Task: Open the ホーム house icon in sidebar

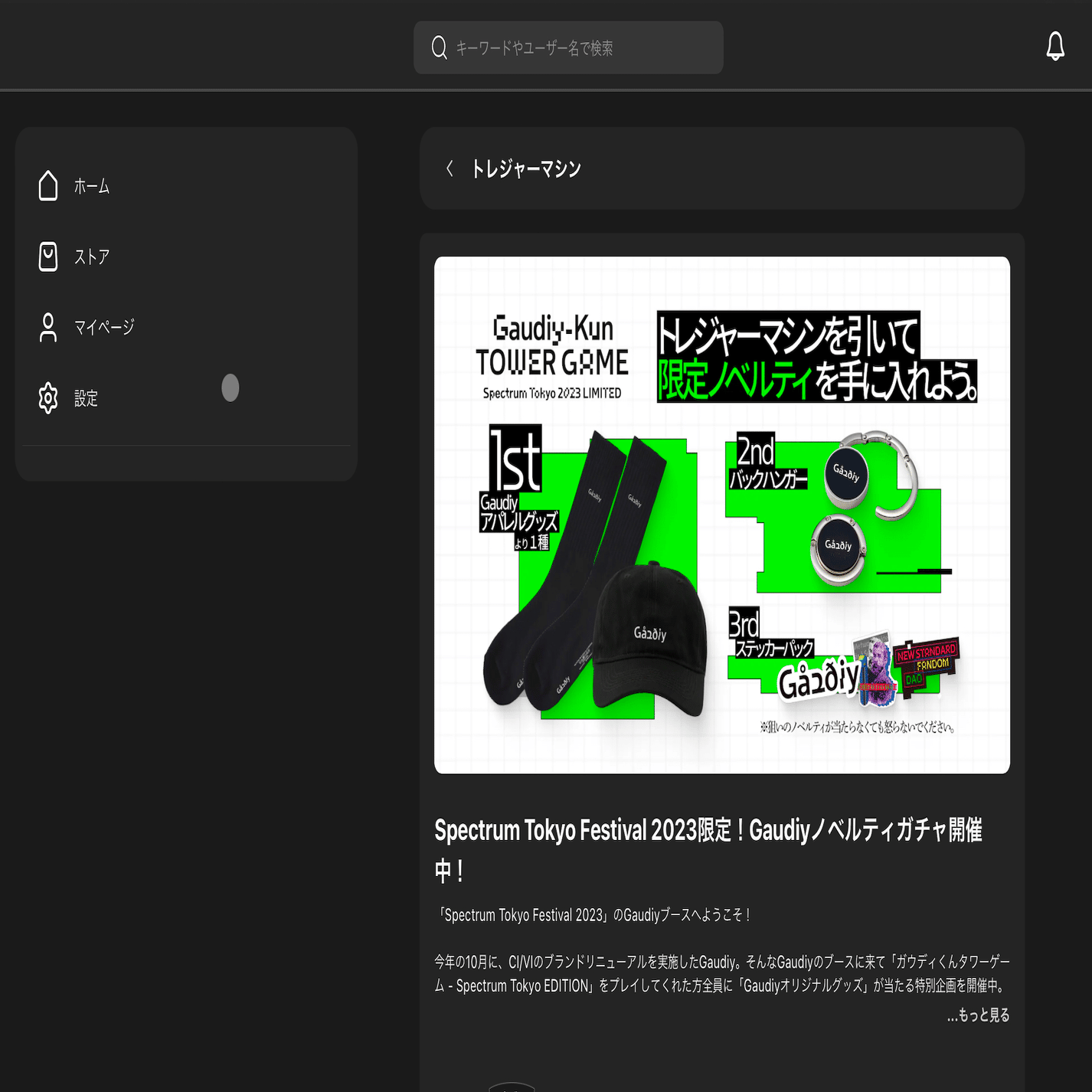Action: point(47,185)
